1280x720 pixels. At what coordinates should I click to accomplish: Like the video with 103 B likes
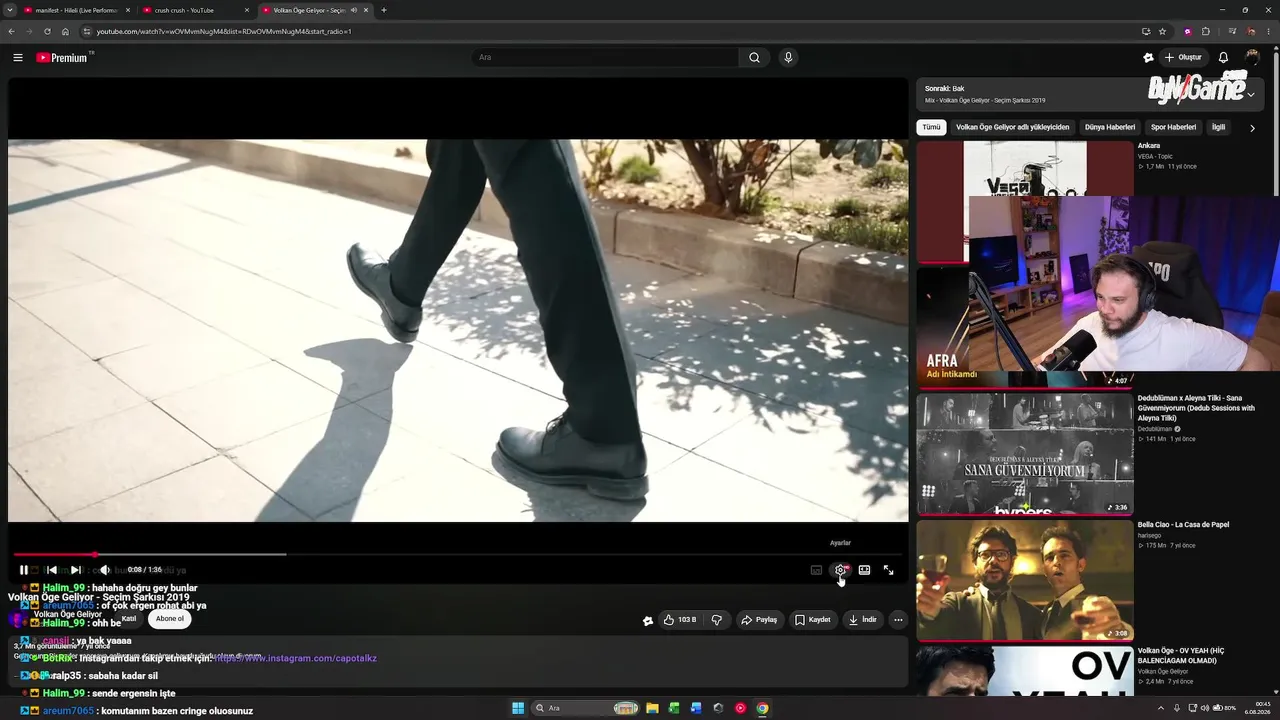pos(680,620)
